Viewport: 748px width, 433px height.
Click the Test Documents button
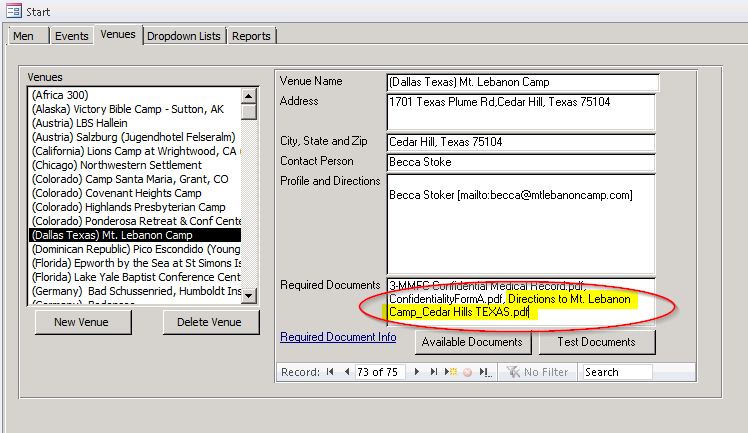pos(597,342)
